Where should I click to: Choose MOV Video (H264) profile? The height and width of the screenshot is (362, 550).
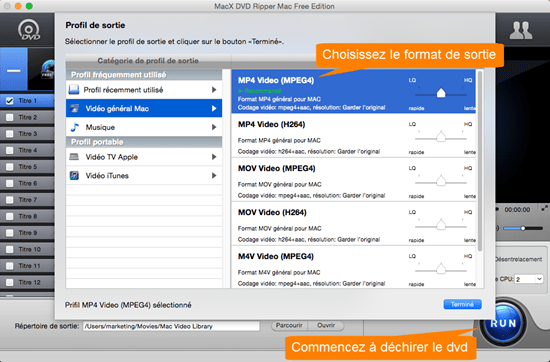coord(354,223)
